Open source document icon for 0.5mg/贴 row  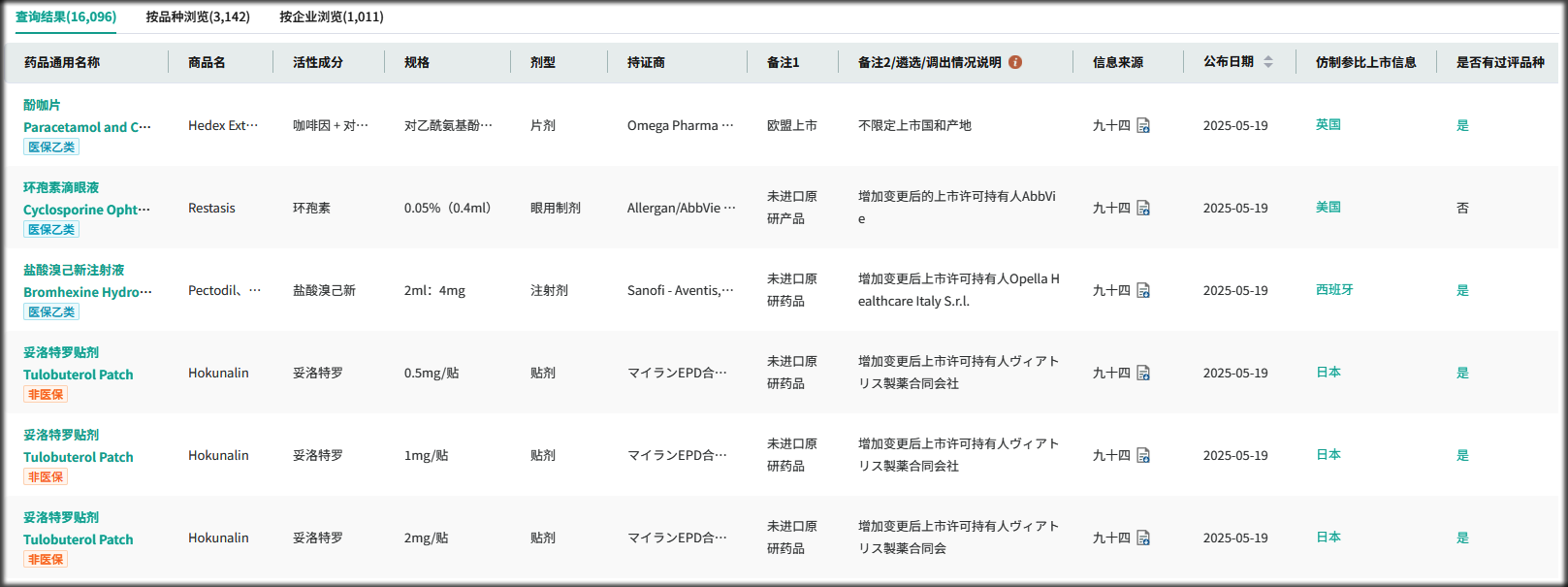click(1143, 374)
